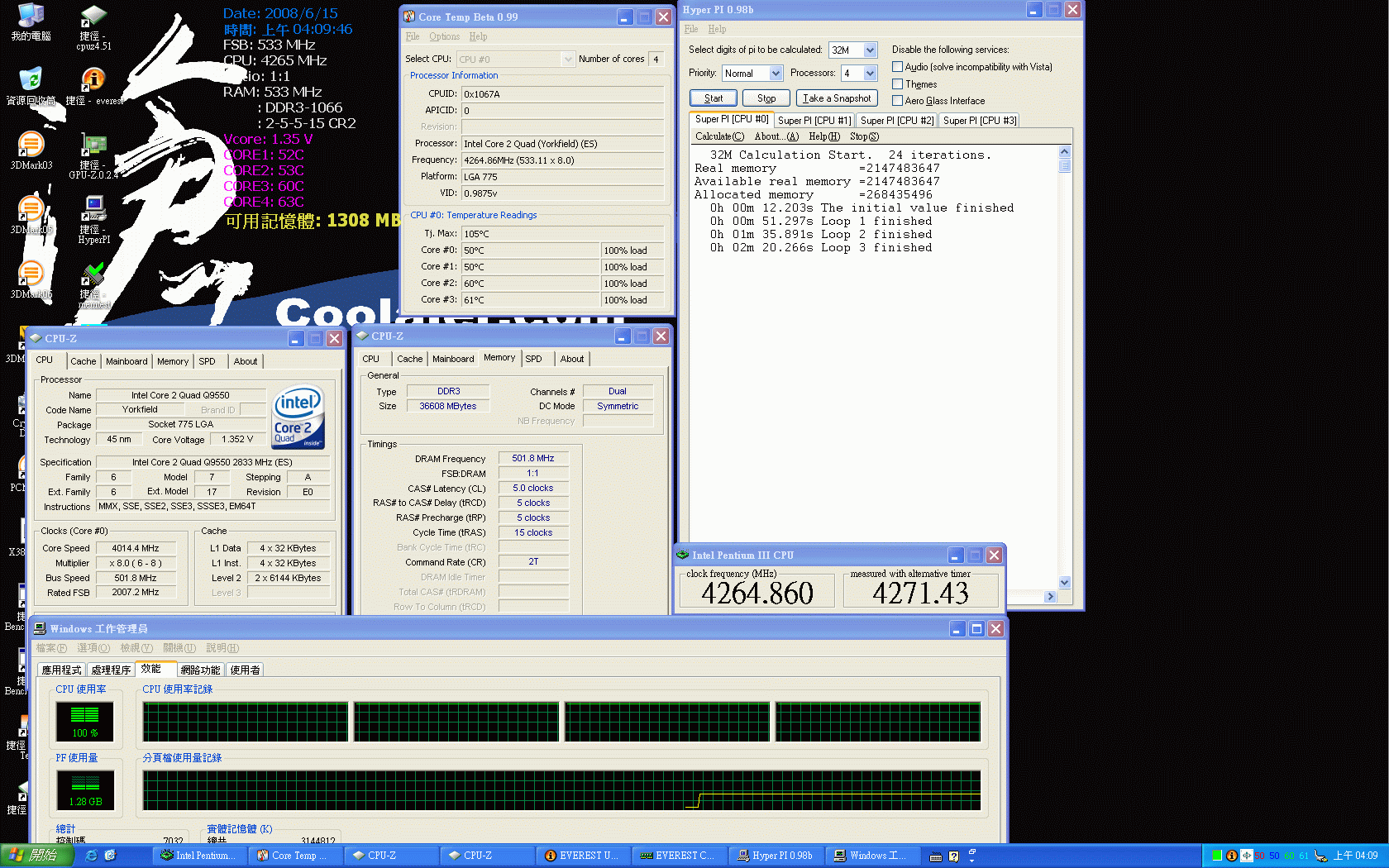The height and width of the screenshot is (868, 1389).
Task: Click the CPU usage meter in Task Manager
Action: (x=85, y=721)
